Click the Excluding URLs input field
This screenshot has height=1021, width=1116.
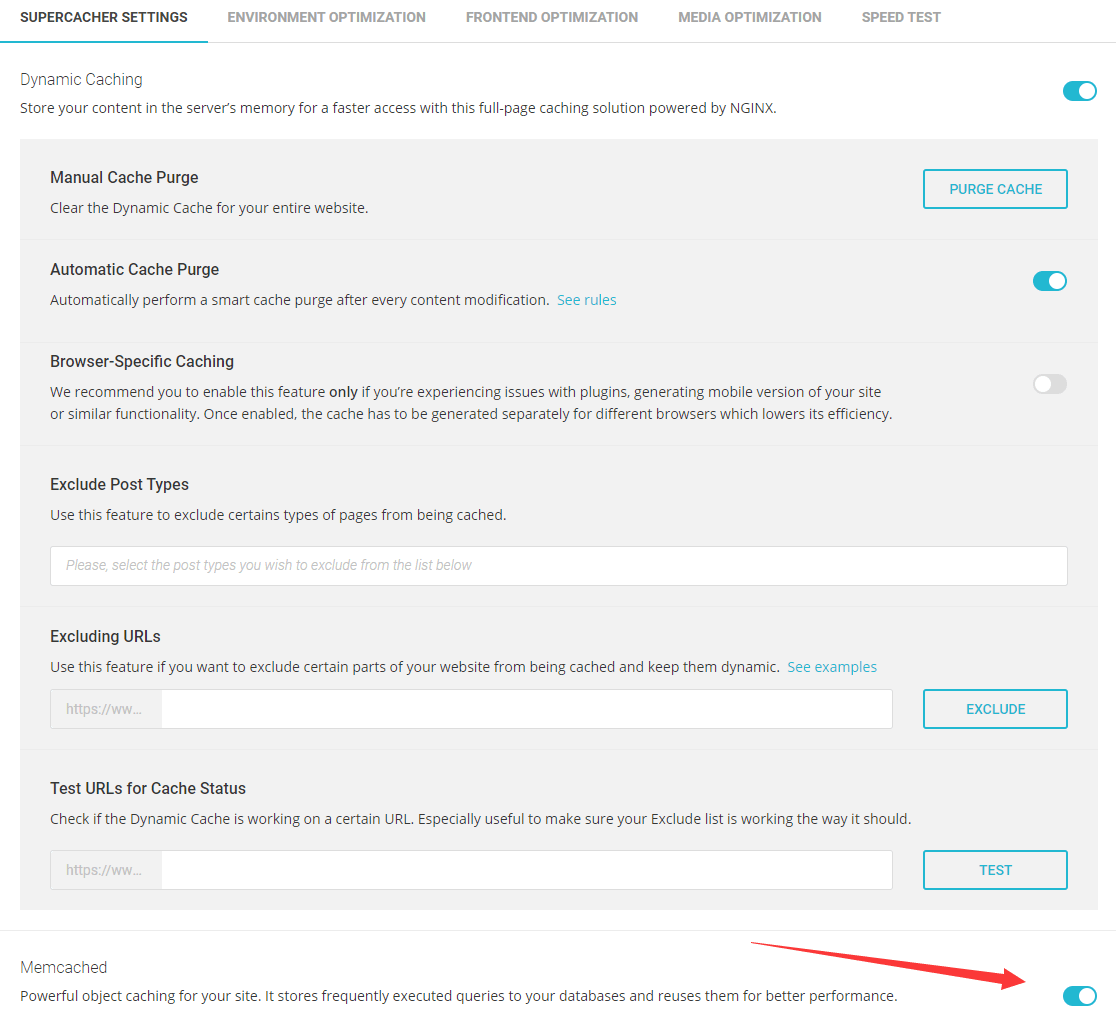click(527, 709)
